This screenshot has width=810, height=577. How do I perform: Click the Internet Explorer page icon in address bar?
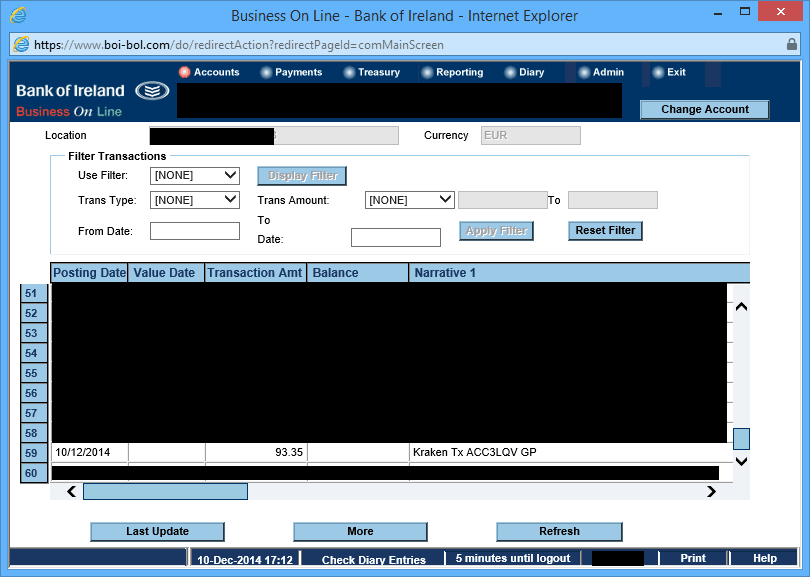pyautogui.click(x=21, y=44)
